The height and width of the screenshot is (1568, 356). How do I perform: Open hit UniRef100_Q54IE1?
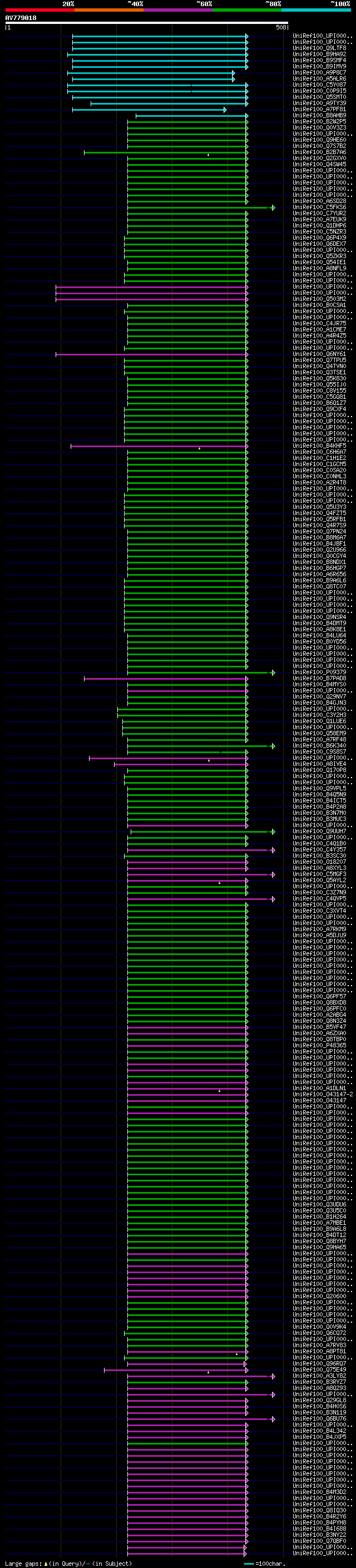point(319,263)
